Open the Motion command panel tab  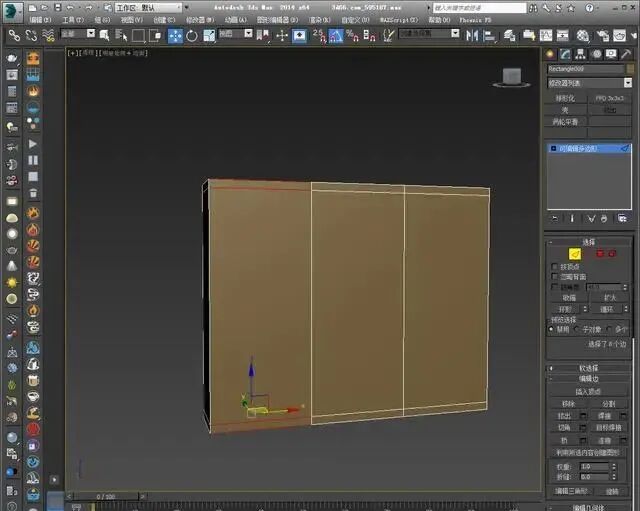(x=596, y=54)
